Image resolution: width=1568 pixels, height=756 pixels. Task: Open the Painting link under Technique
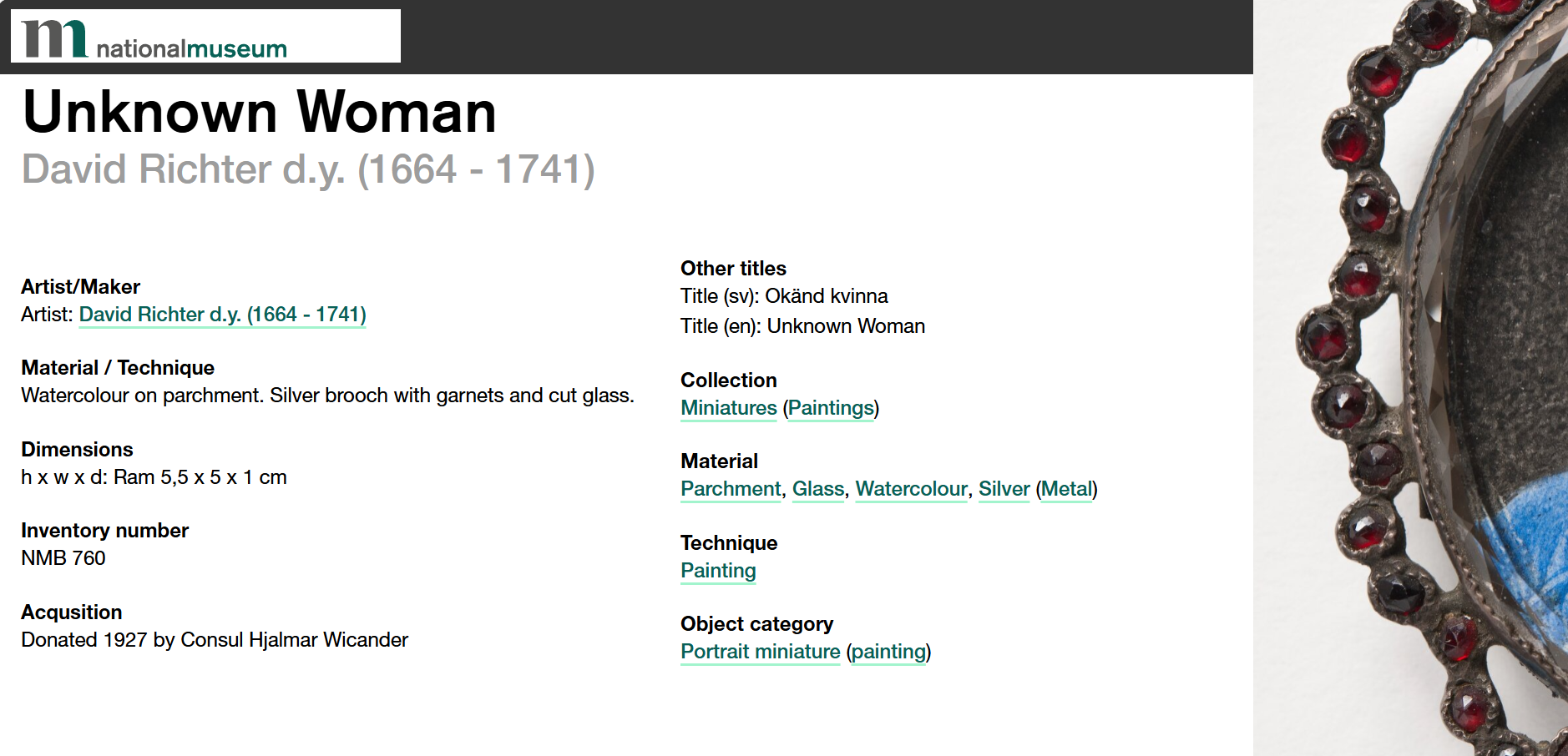(718, 571)
